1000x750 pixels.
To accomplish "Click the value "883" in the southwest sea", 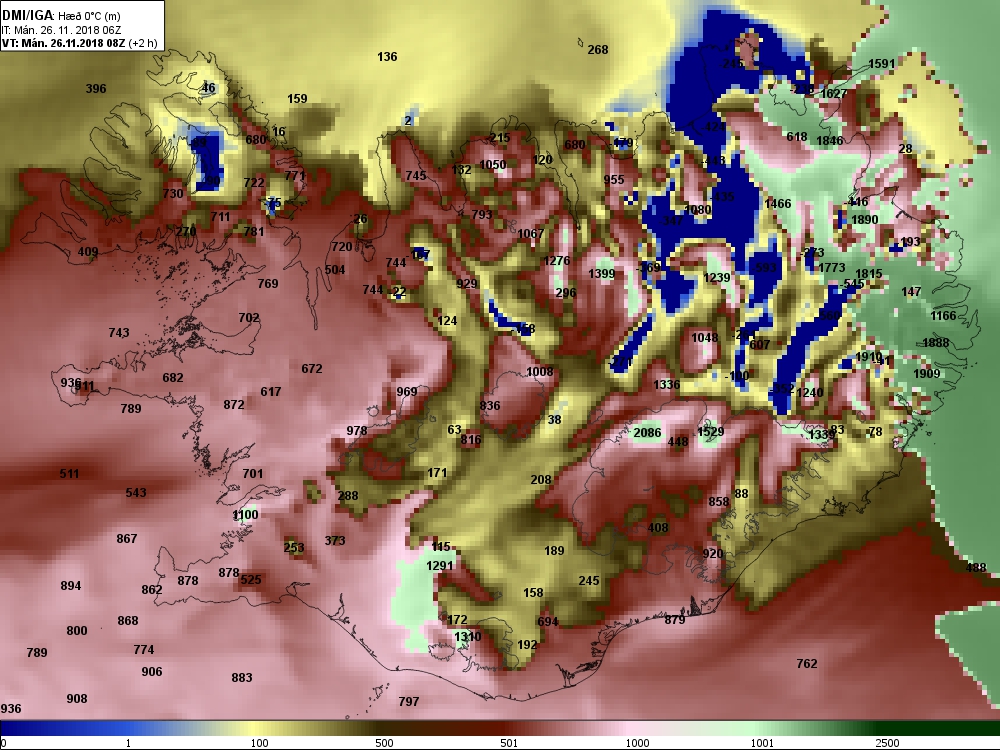I will pos(242,677).
